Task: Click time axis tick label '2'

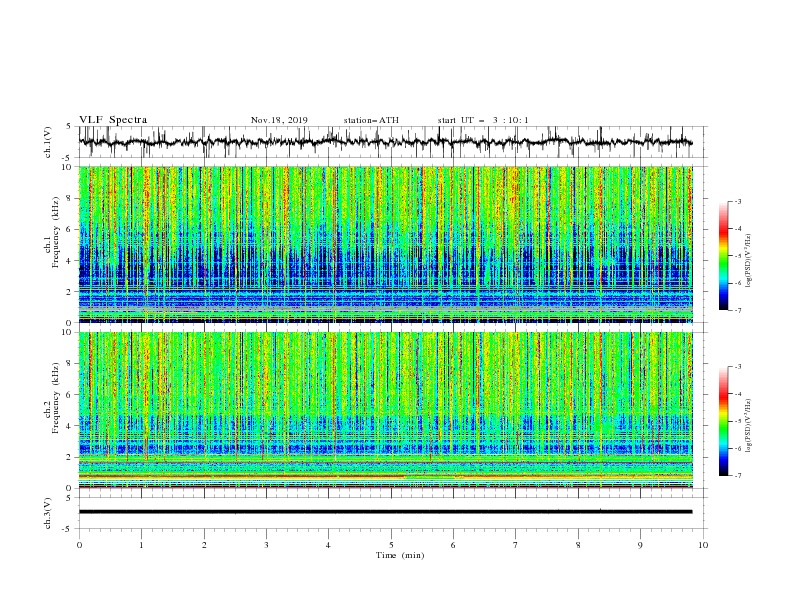Action: (204, 545)
